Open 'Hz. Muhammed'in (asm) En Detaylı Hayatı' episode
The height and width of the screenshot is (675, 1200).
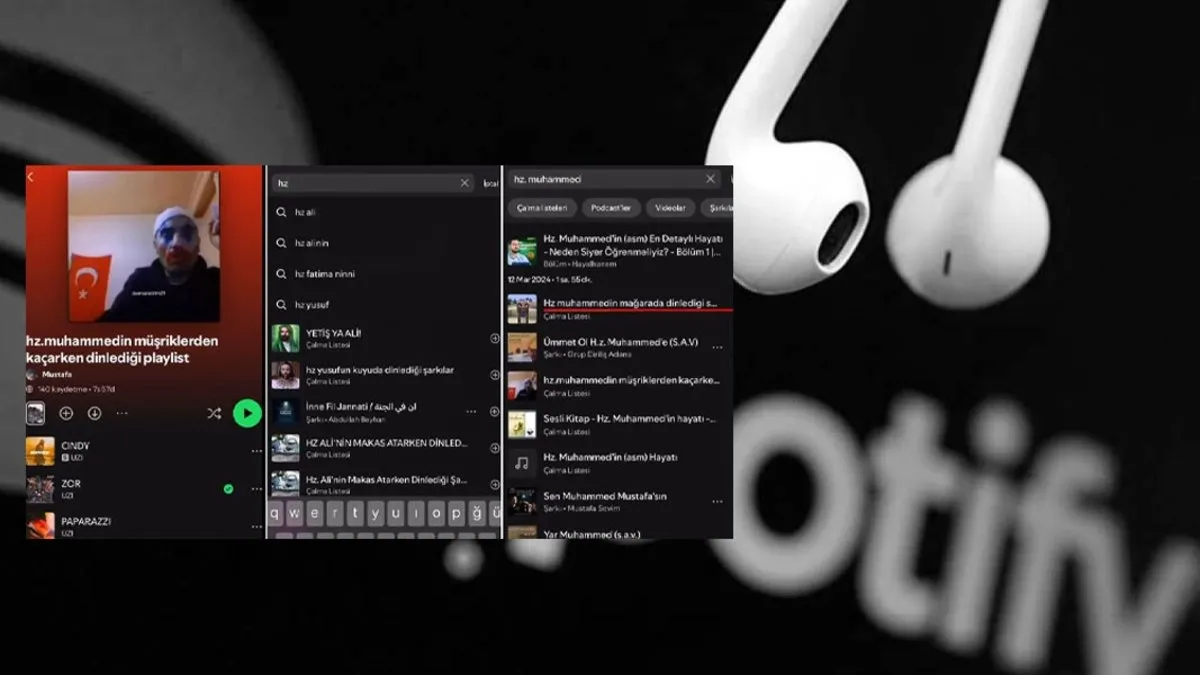click(x=619, y=252)
